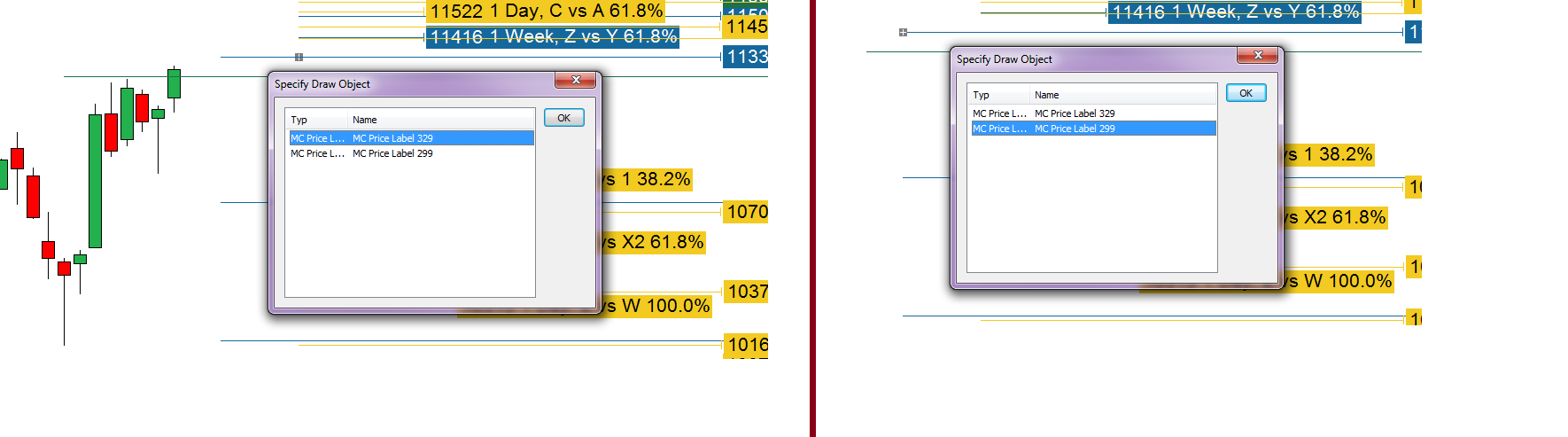
Task: Sort by Name column in left dialog
Action: 440,120
